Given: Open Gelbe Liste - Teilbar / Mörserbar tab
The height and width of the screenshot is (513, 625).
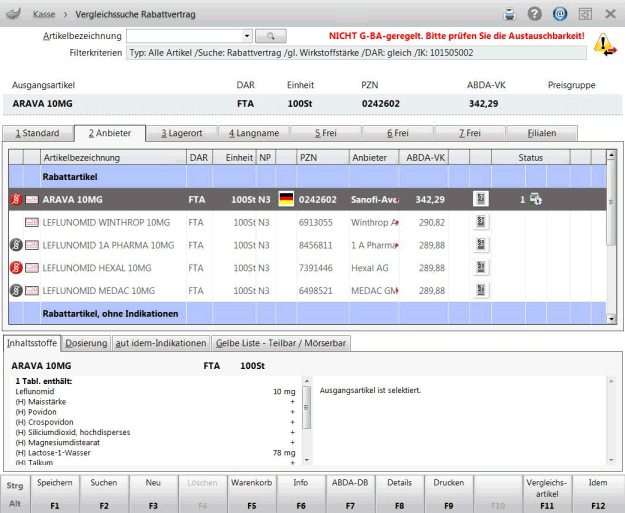Looking at the screenshot, I should coord(281,343).
